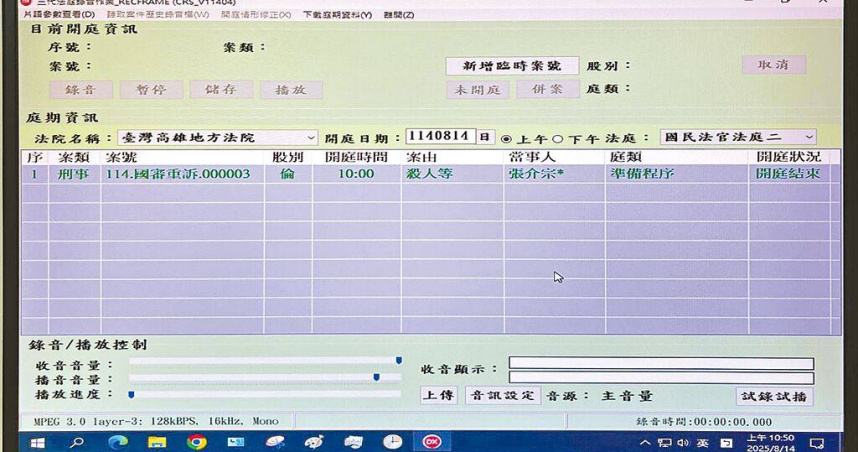Select case 114.國審重訴.000003 in the table
Image resolution: width=858 pixels, height=452 pixels.
pyautogui.click(x=178, y=174)
